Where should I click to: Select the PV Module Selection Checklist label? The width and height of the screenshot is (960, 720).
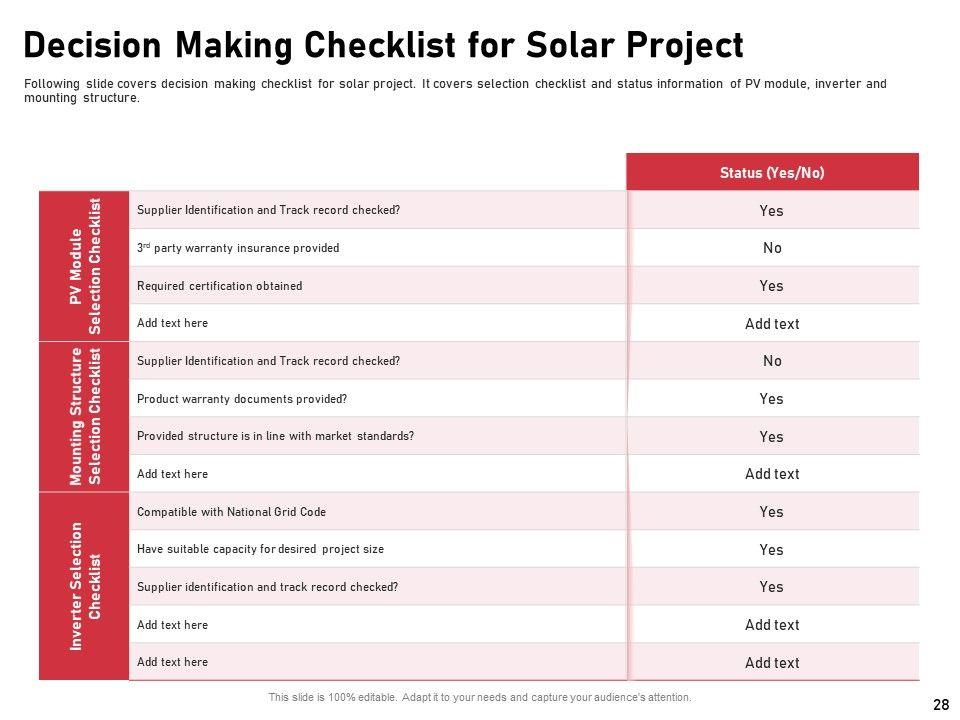(84, 266)
